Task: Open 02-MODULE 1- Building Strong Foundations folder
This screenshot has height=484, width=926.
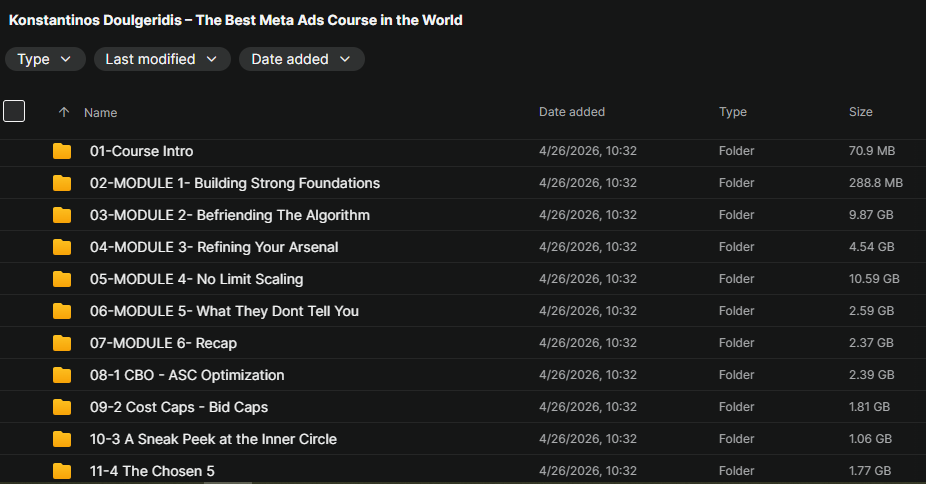Action: pos(235,183)
